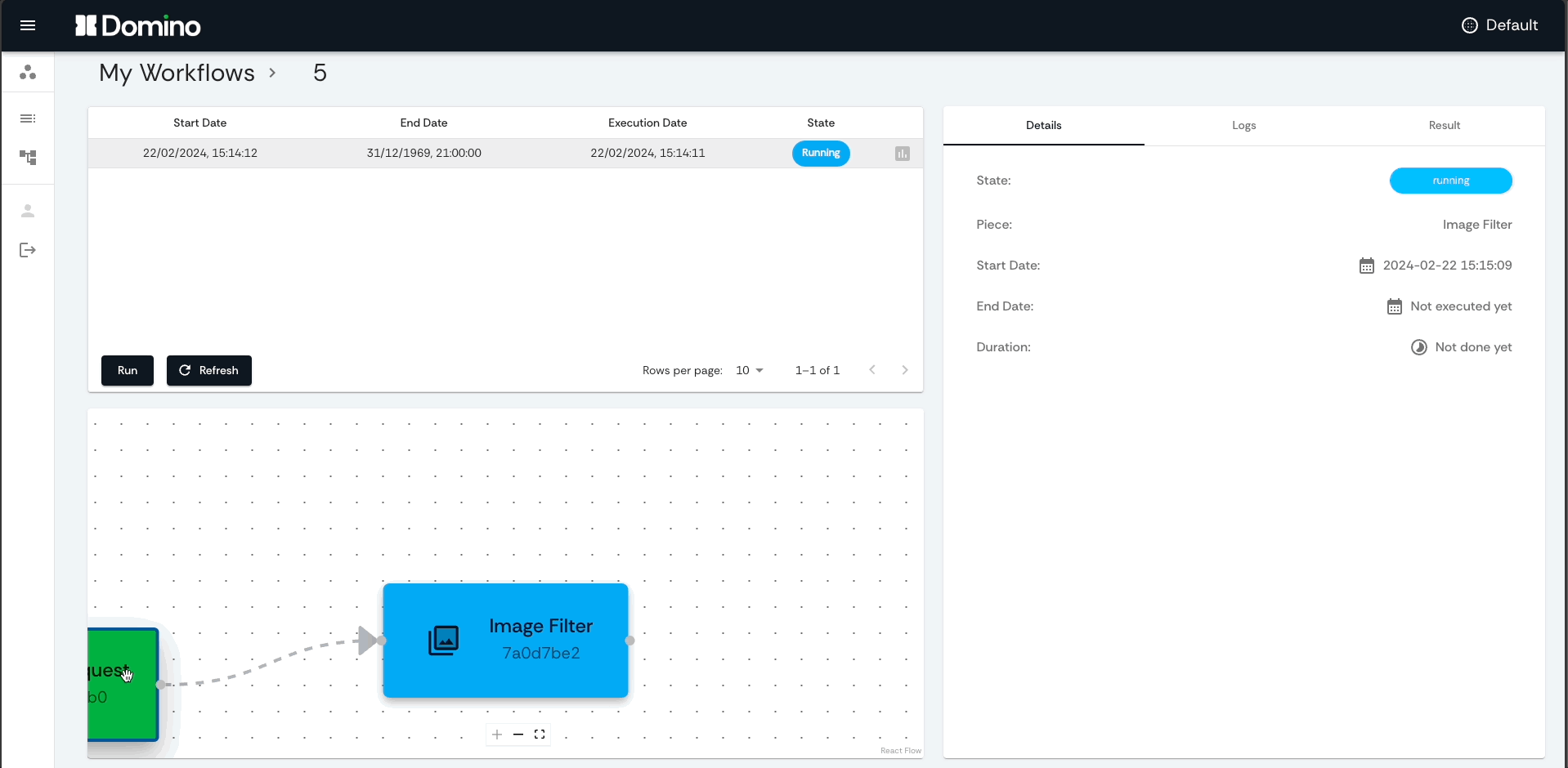Open the user profile sidebar icon
Screen dimensions: 1568x768
click(28, 211)
